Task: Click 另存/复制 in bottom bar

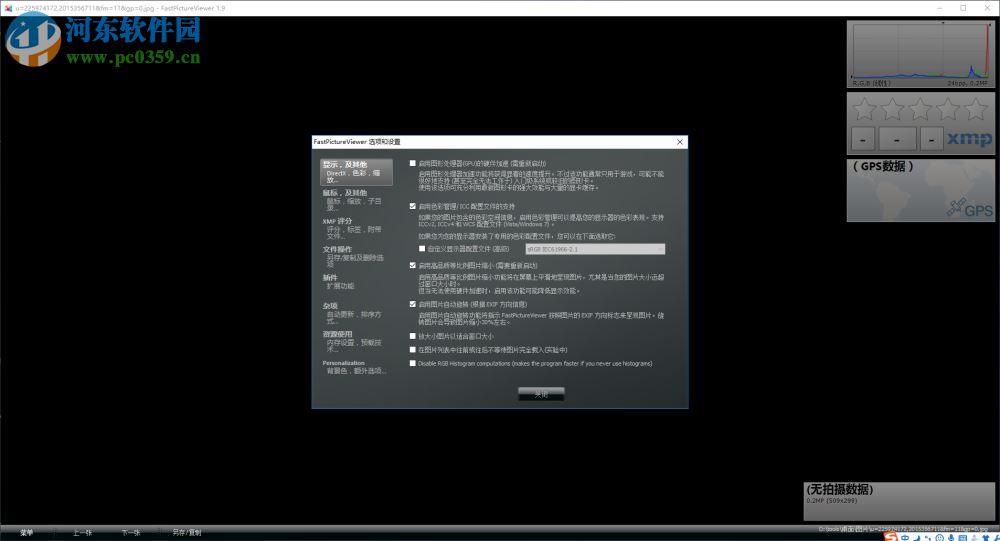Action: click(x=186, y=532)
